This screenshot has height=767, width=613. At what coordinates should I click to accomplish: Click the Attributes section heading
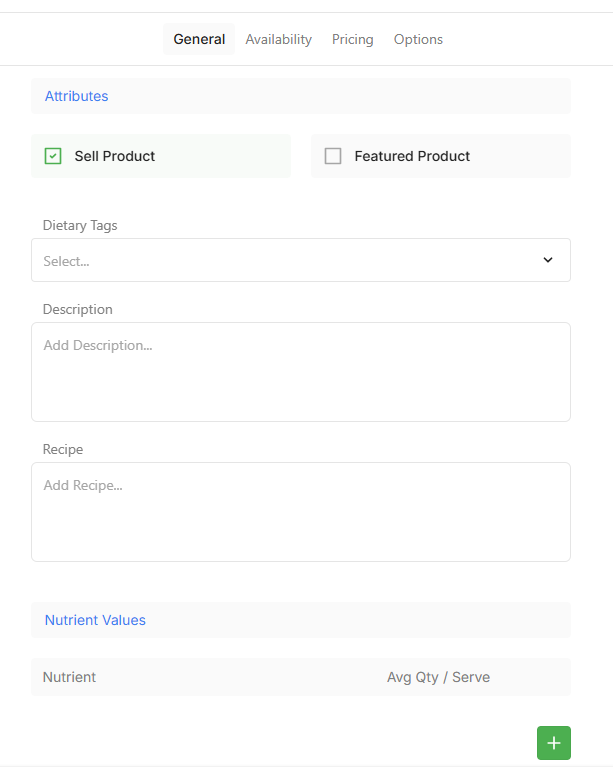coord(76,96)
